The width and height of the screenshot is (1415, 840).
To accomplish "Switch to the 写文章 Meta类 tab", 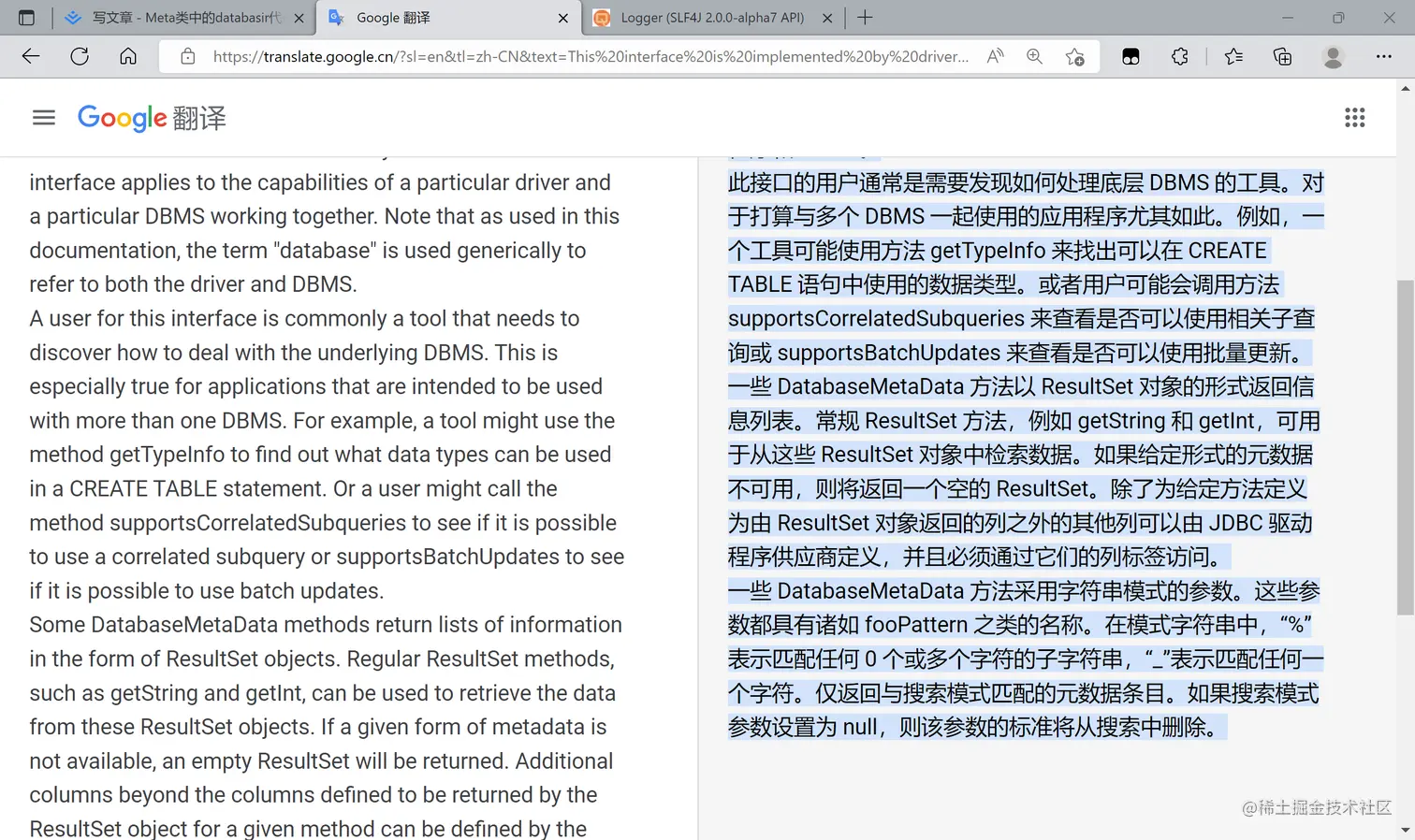I will point(185,18).
